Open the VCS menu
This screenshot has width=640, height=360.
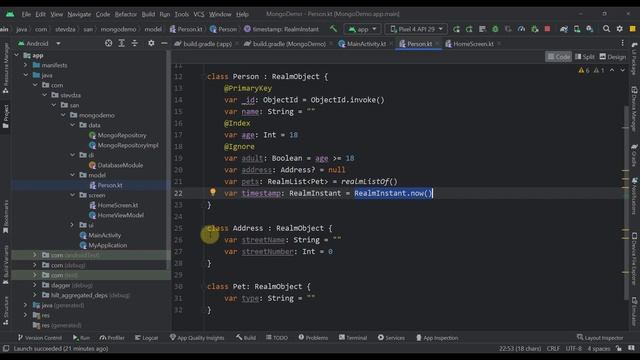pyautogui.click(x=199, y=14)
